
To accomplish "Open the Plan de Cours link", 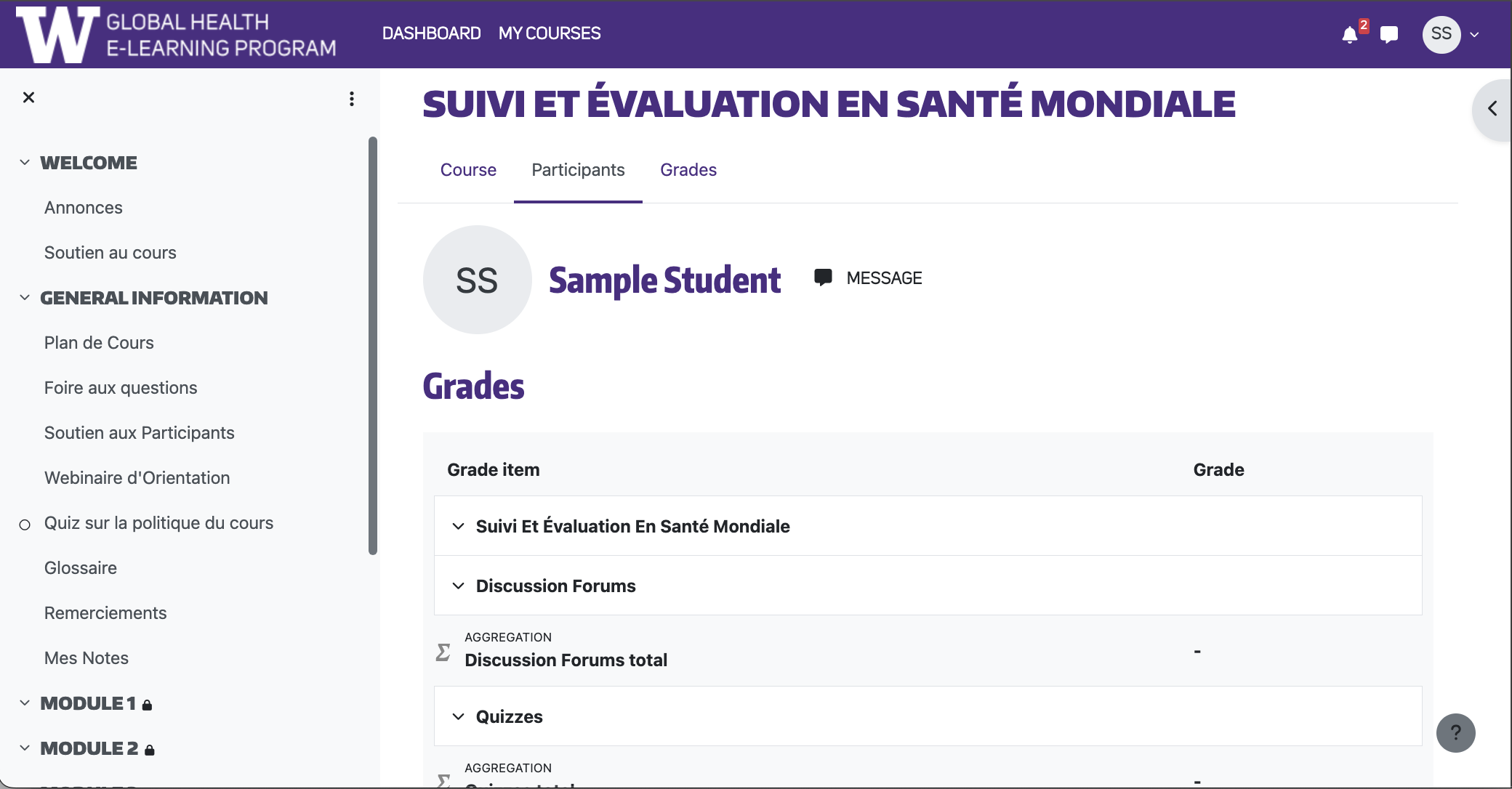I will [x=99, y=343].
